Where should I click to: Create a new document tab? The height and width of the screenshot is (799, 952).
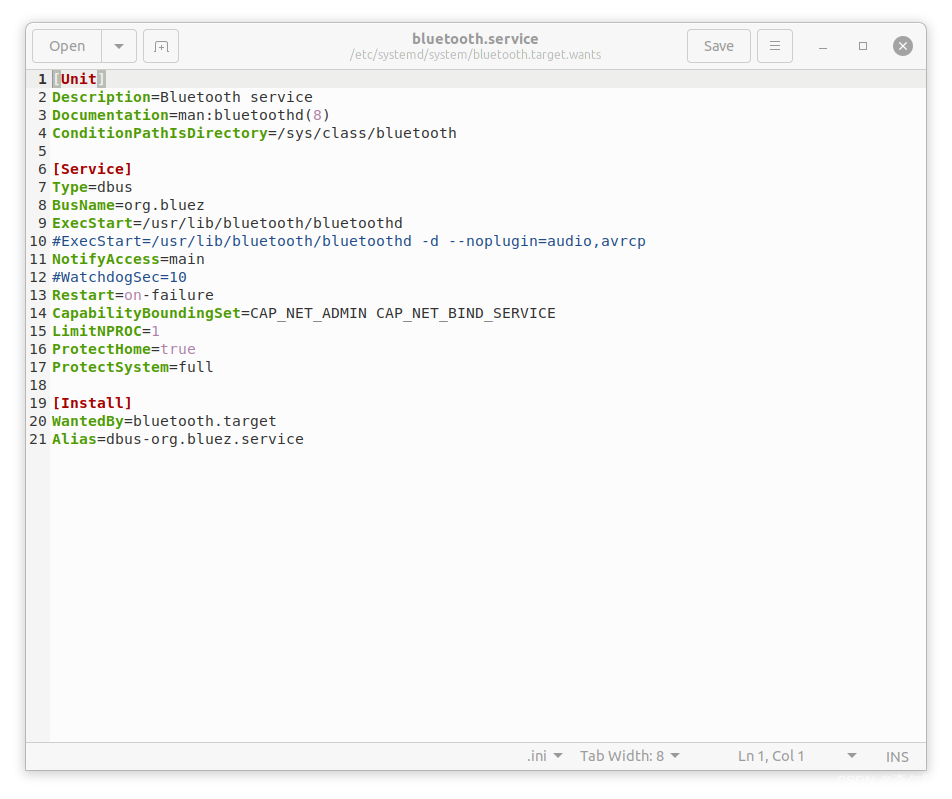pos(161,46)
